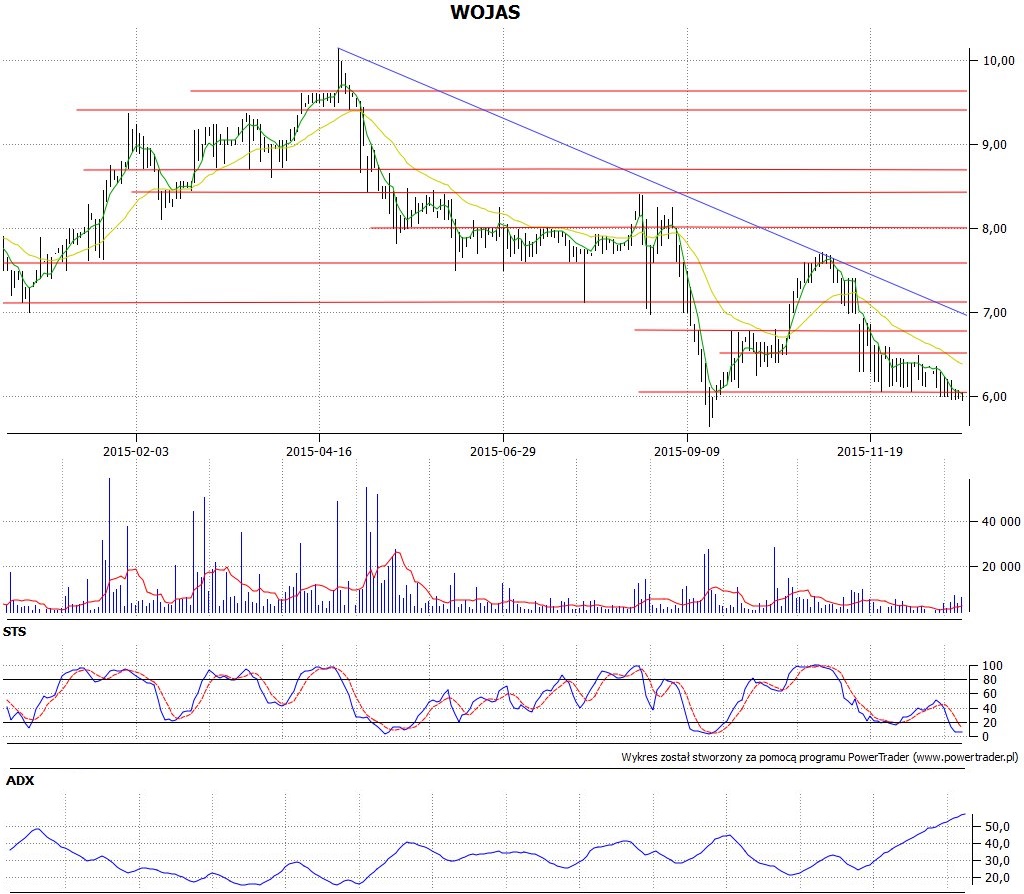The width and height of the screenshot is (1024, 894).
Task: Click the STS axis value 40
Action: pyautogui.click(x=990, y=709)
